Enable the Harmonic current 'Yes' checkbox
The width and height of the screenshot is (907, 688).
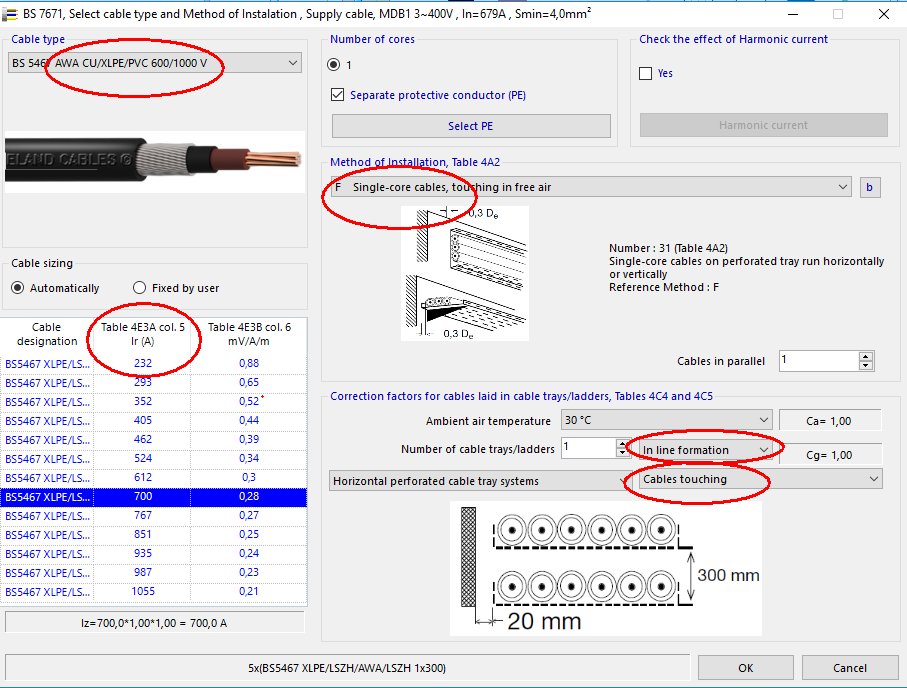(x=646, y=74)
